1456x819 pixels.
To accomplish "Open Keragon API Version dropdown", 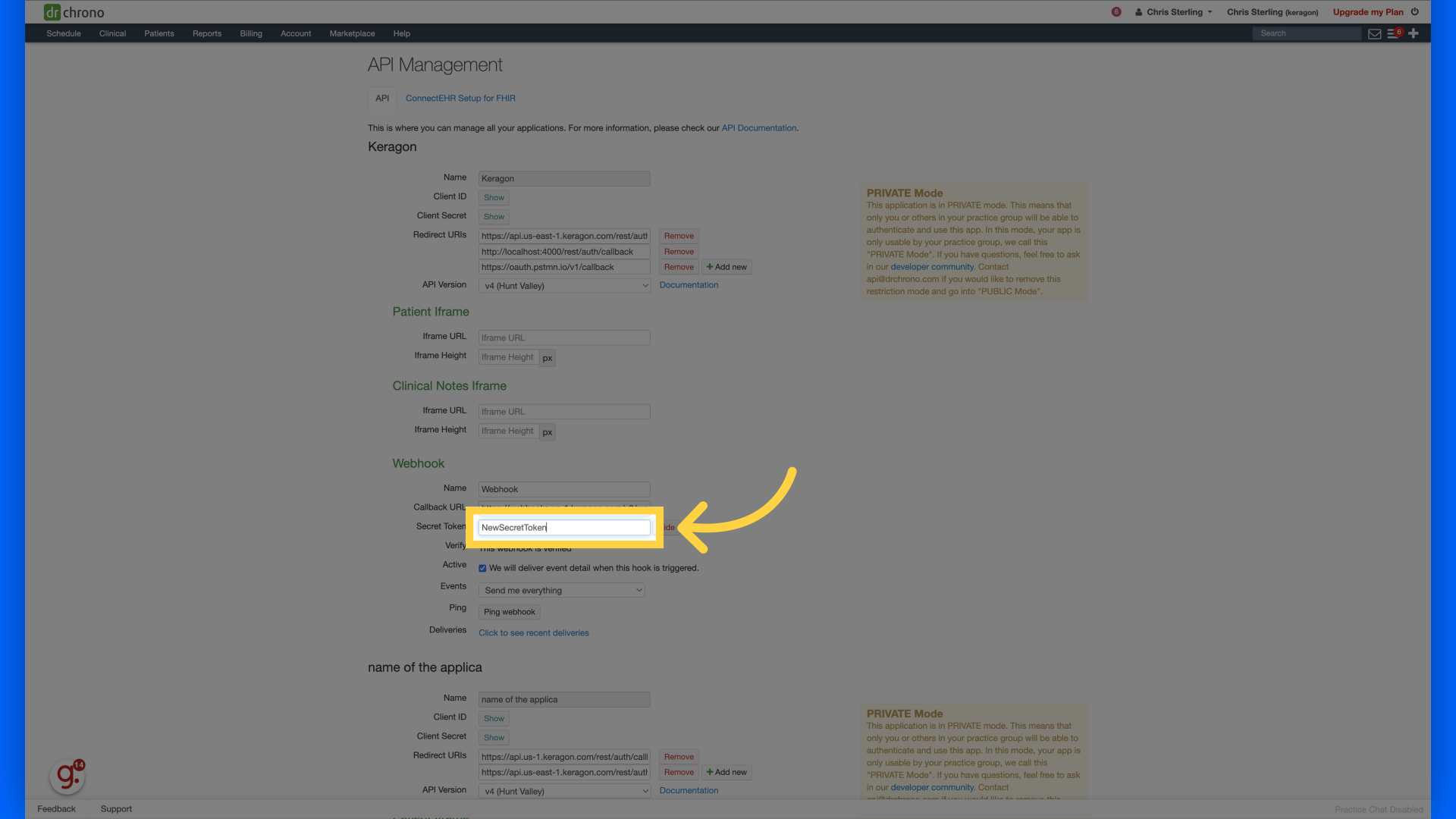I will [x=564, y=286].
